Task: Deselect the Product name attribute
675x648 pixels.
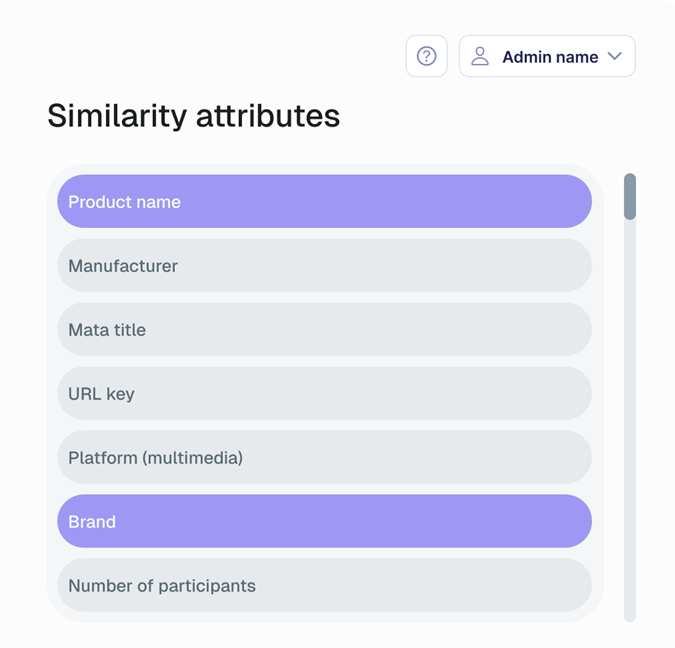Action: point(324,201)
